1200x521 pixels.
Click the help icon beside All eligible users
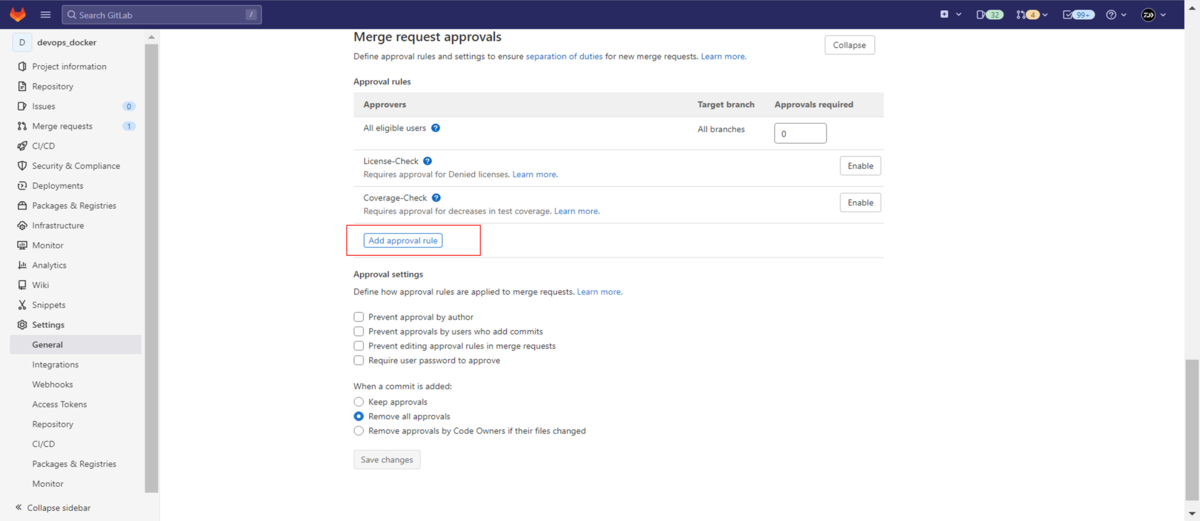pos(436,128)
